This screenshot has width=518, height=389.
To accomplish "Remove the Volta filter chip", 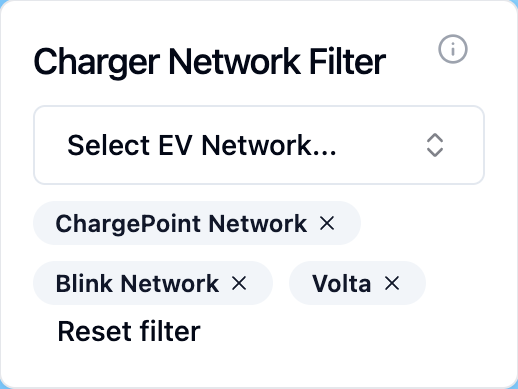I will 392,283.
